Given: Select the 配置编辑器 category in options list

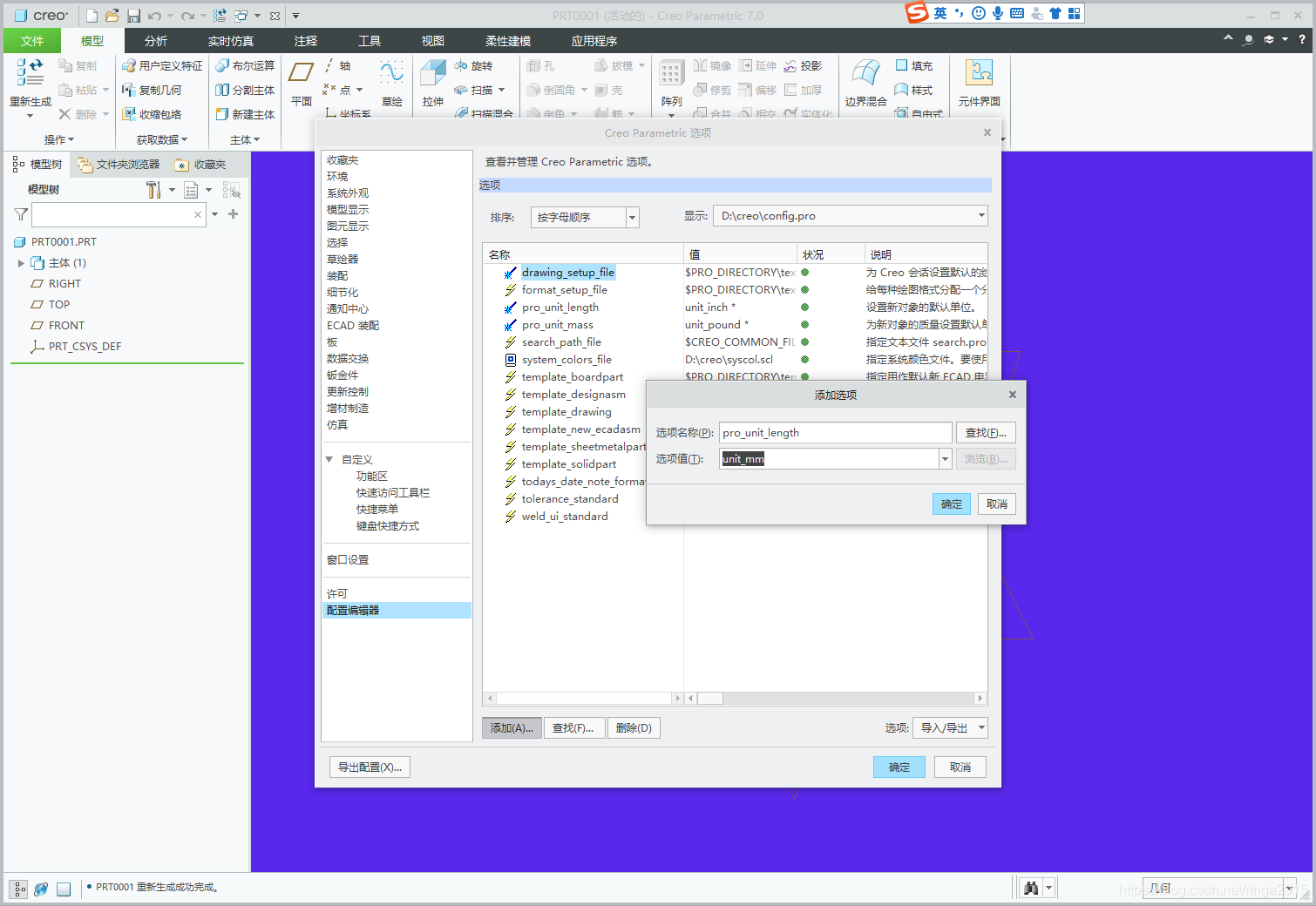Looking at the screenshot, I should pos(397,611).
